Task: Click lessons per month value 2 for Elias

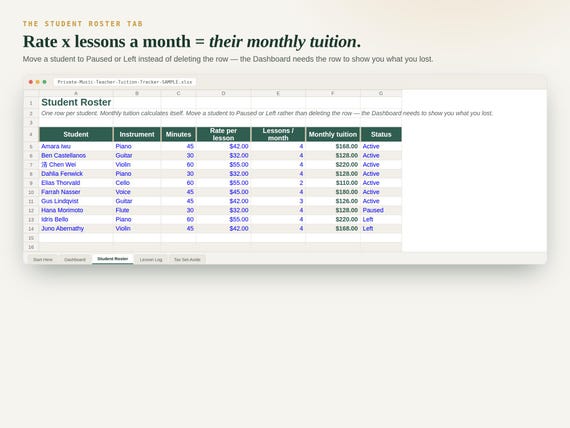Action: [278, 183]
